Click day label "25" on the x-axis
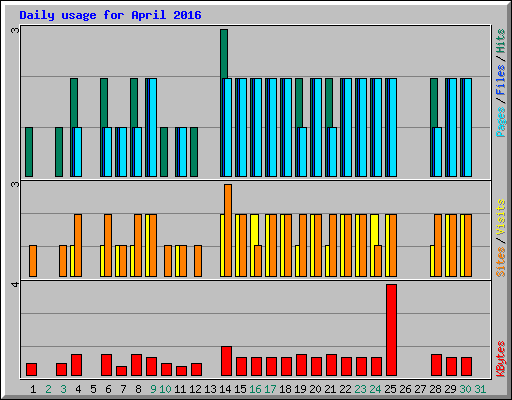The width and height of the screenshot is (512, 400). [x=390, y=389]
